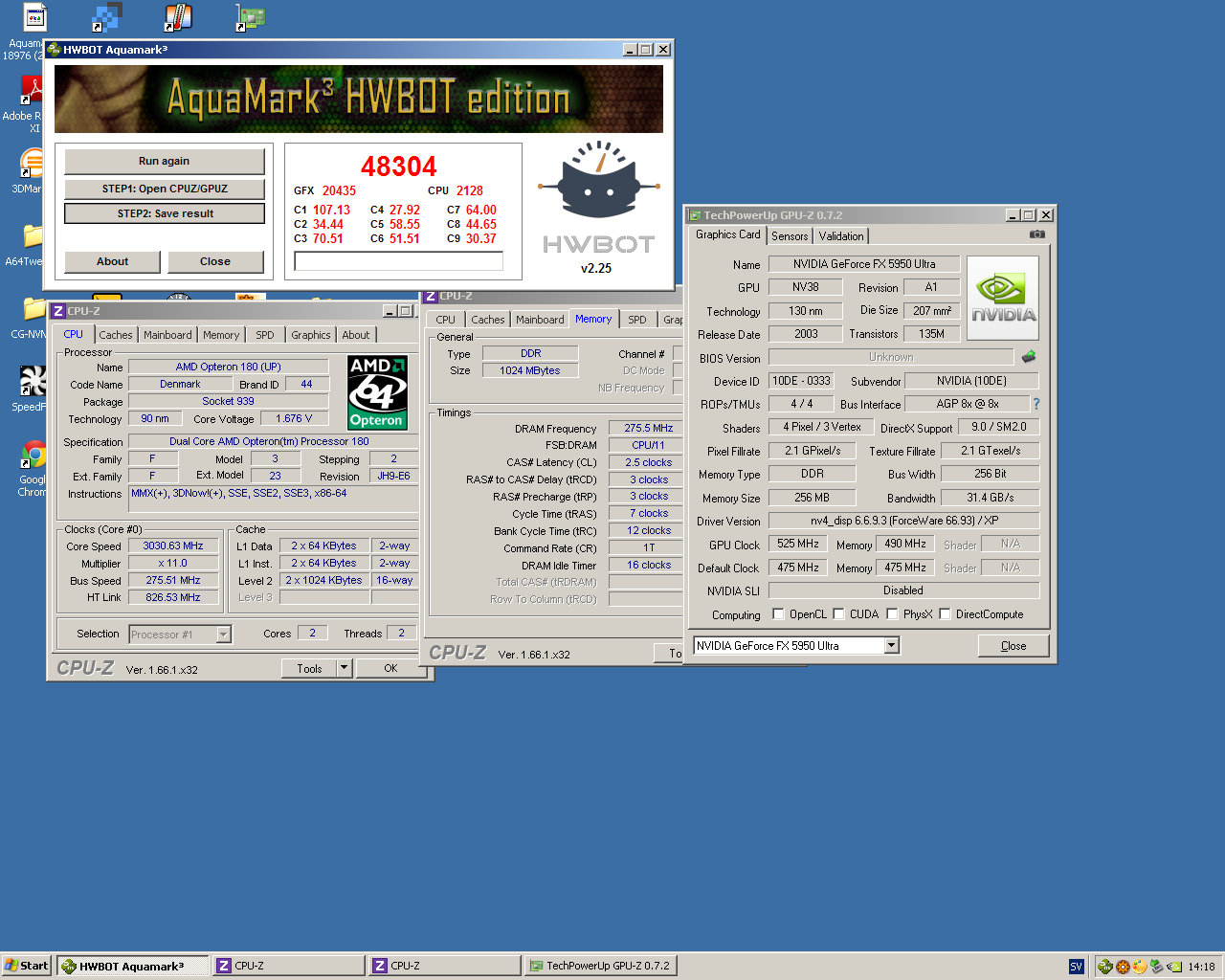Click the empty text field below the scores
The image size is (1225, 980).
(x=398, y=260)
